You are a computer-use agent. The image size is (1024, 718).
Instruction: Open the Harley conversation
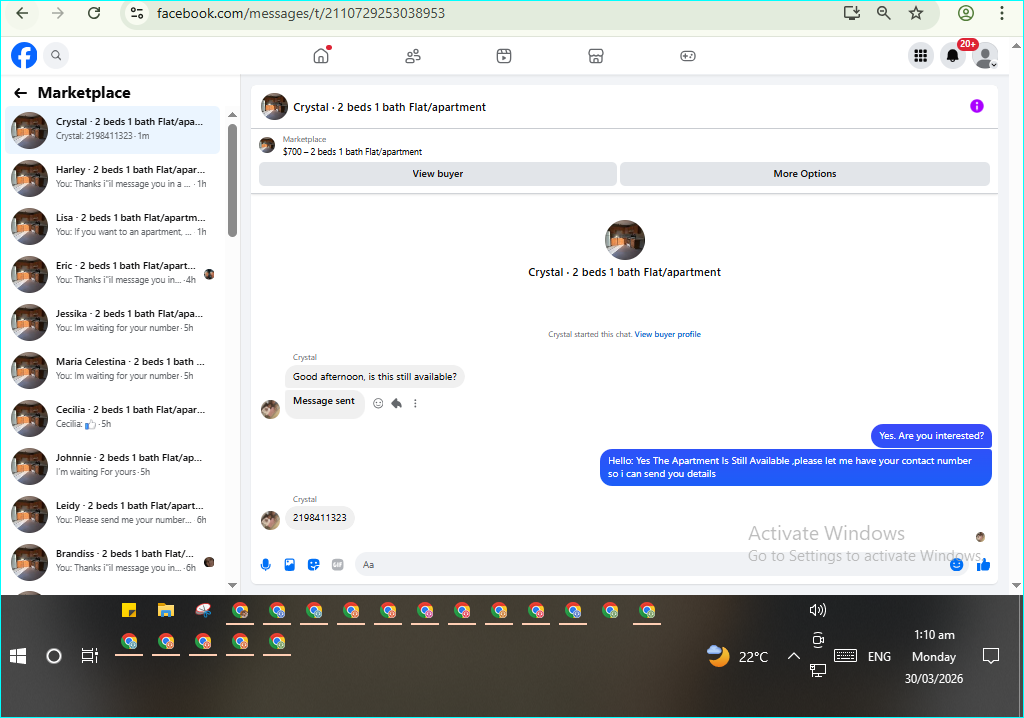(113, 177)
